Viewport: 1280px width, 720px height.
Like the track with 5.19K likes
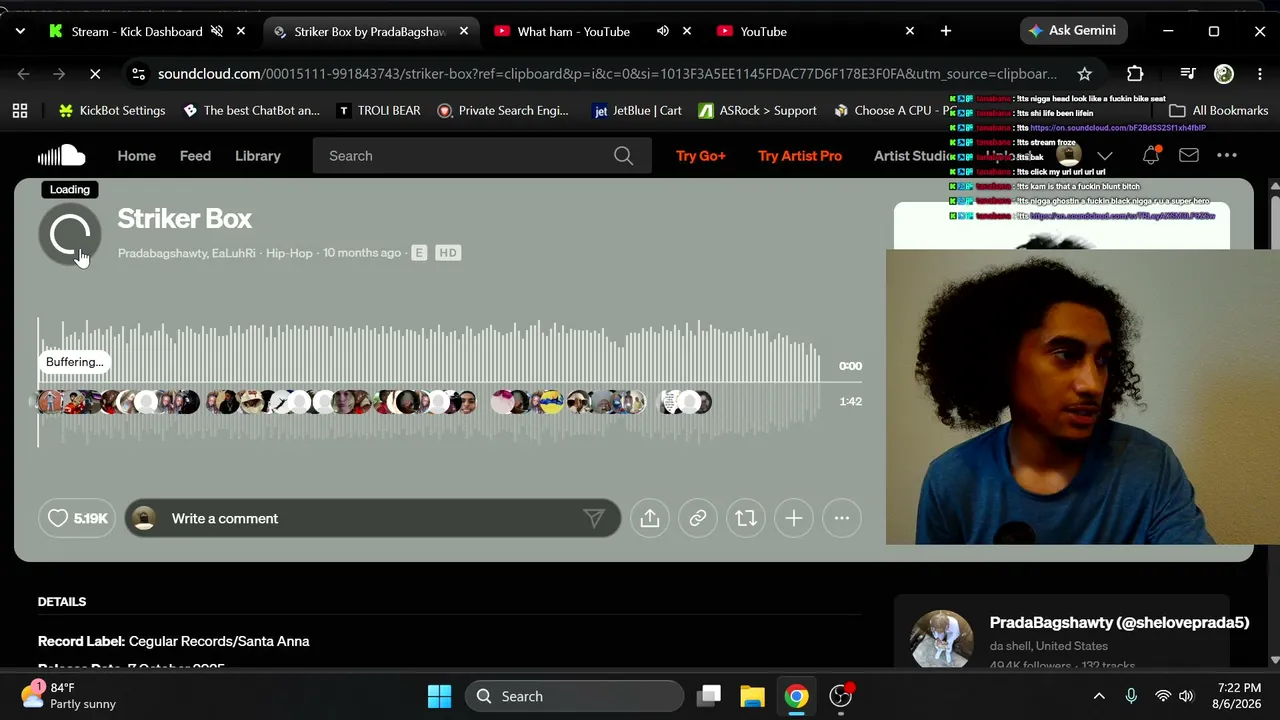coord(77,518)
